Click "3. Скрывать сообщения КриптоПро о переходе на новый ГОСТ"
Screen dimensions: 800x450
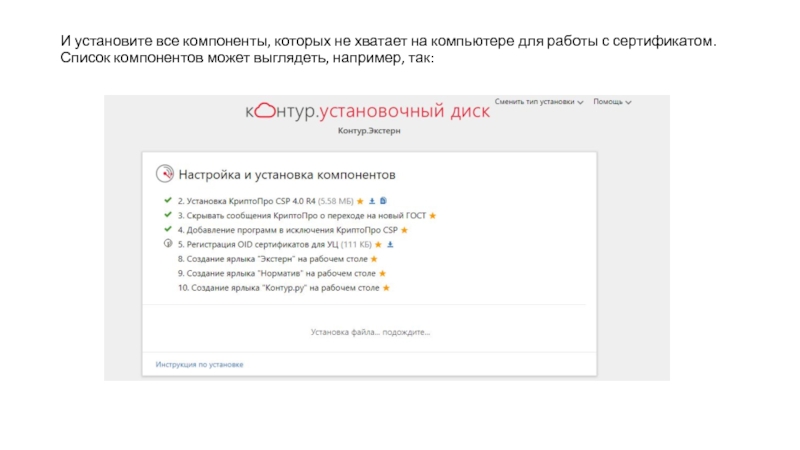302,216
